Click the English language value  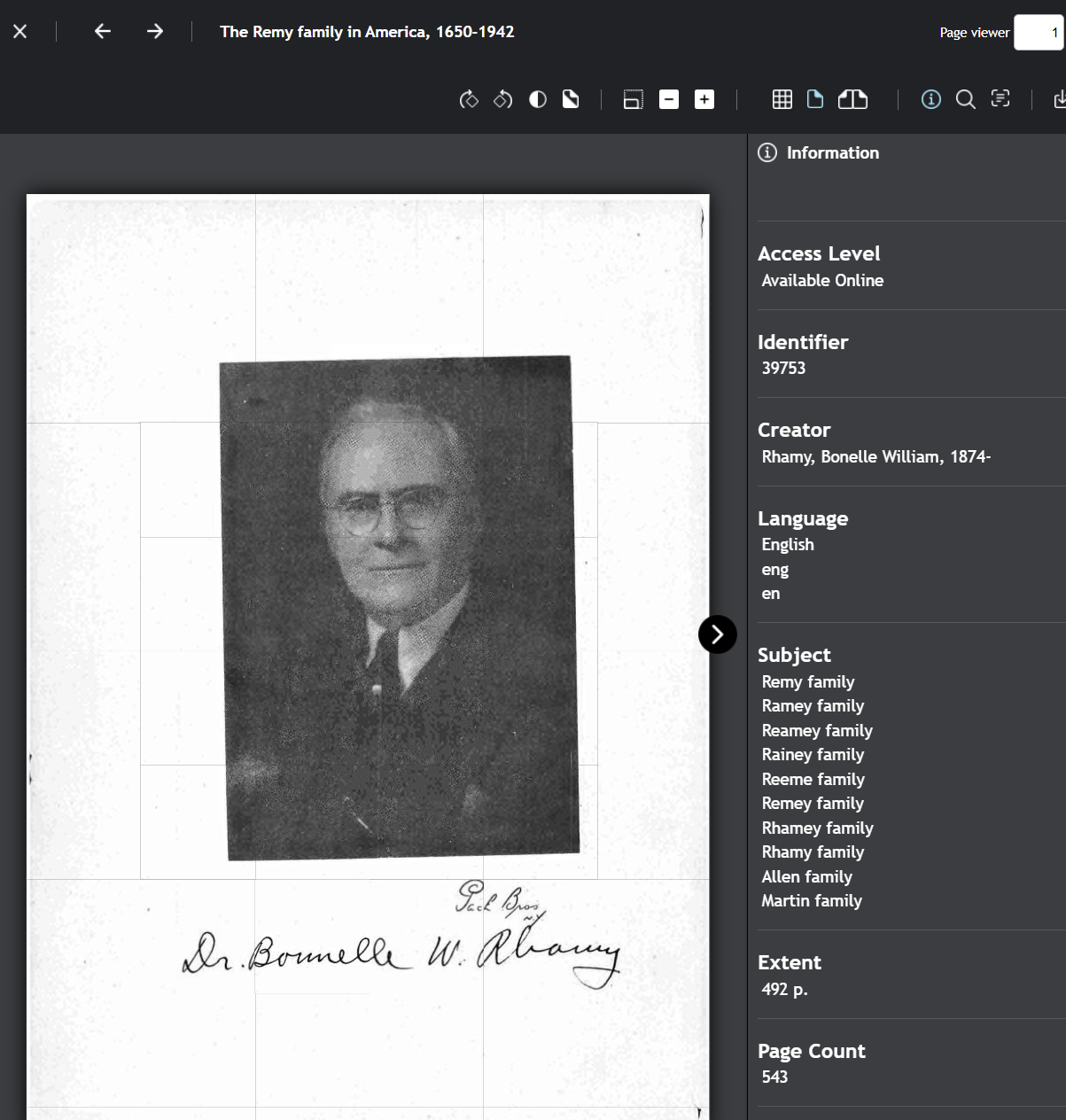pos(788,544)
